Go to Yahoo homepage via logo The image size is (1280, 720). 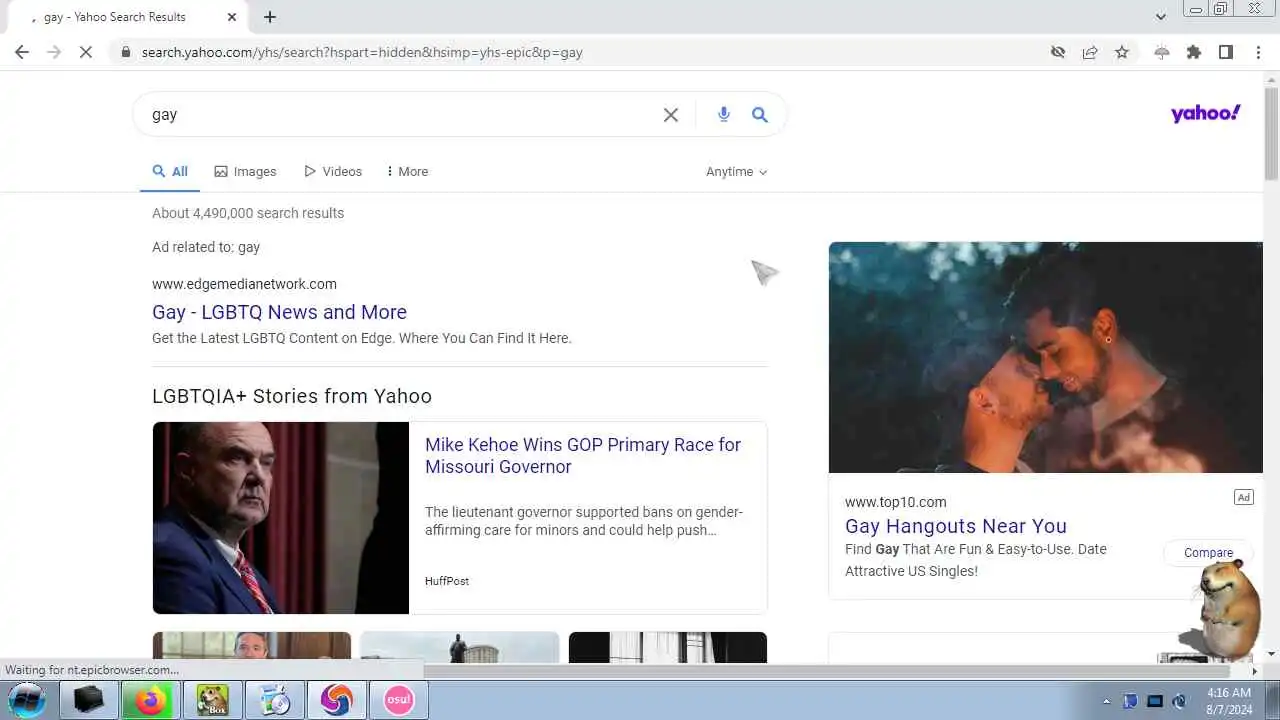click(1206, 113)
